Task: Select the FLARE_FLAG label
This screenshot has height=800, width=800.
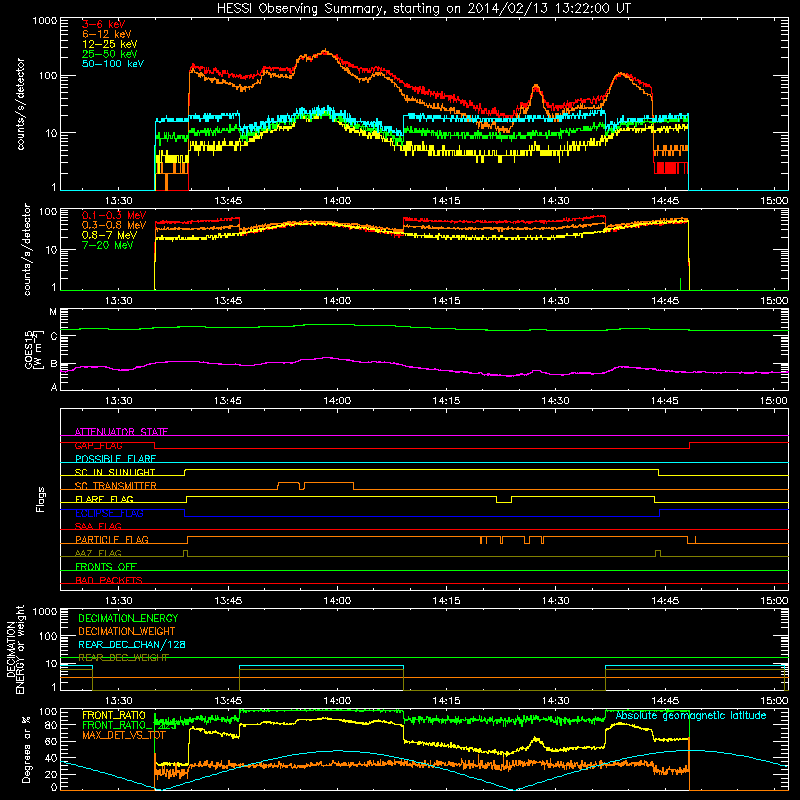Action: (x=104, y=499)
